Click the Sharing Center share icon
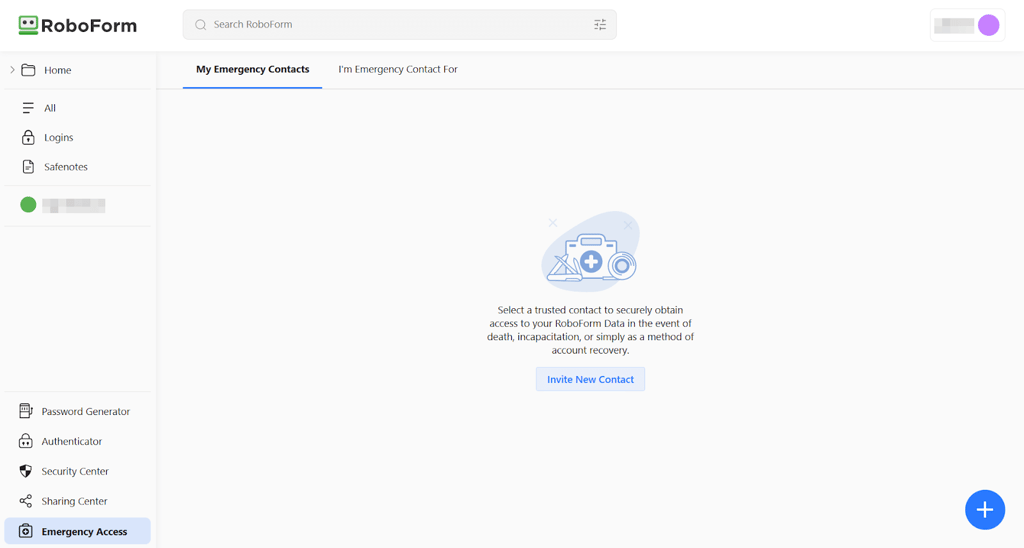 [x=25, y=501]
